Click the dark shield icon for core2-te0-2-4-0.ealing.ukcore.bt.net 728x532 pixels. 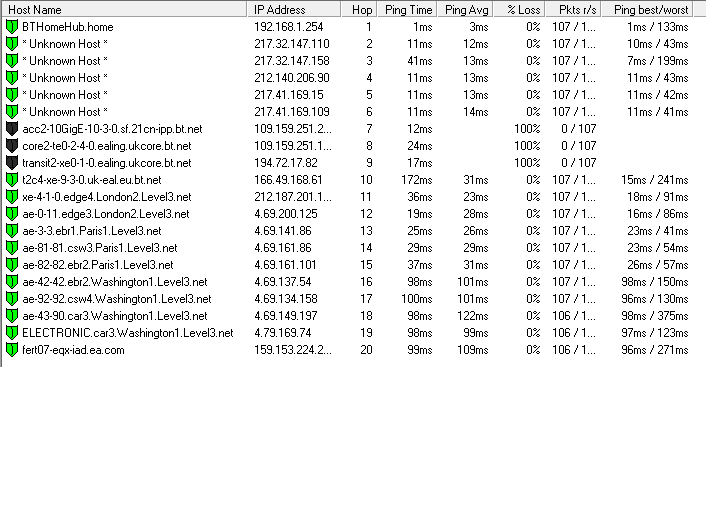12,146
